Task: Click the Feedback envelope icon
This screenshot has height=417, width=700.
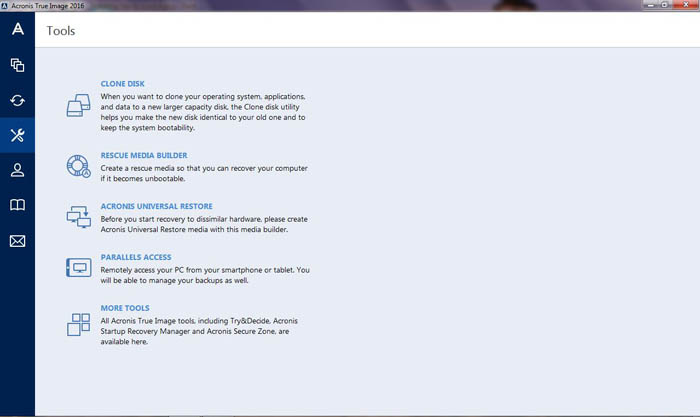Action: coord(17,241)
